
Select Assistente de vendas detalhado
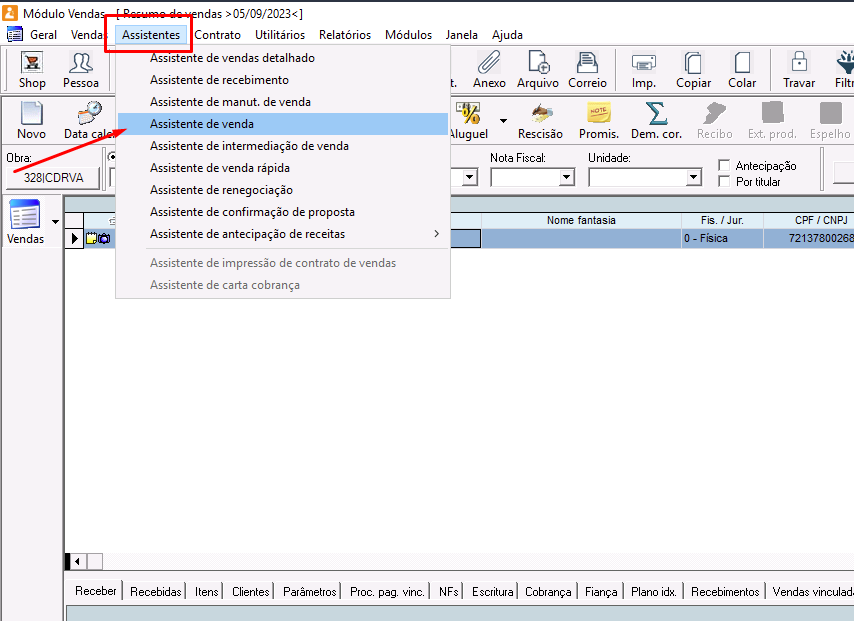pos(283,58)
